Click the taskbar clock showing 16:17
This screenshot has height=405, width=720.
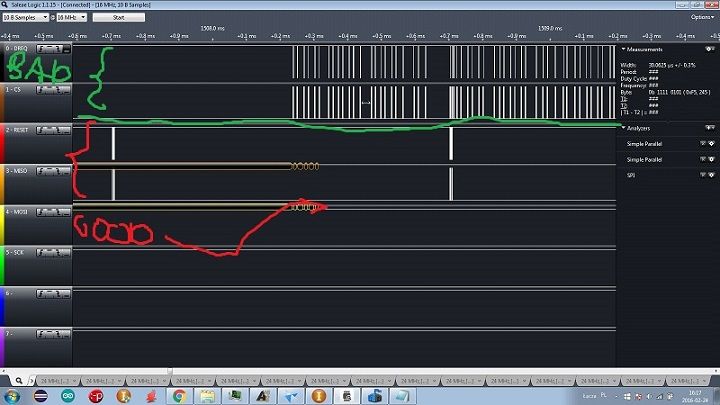(x=695, y=396)
